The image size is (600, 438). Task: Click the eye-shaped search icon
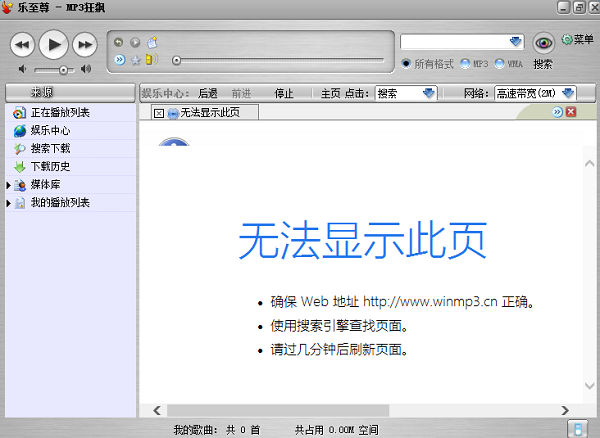543,42
